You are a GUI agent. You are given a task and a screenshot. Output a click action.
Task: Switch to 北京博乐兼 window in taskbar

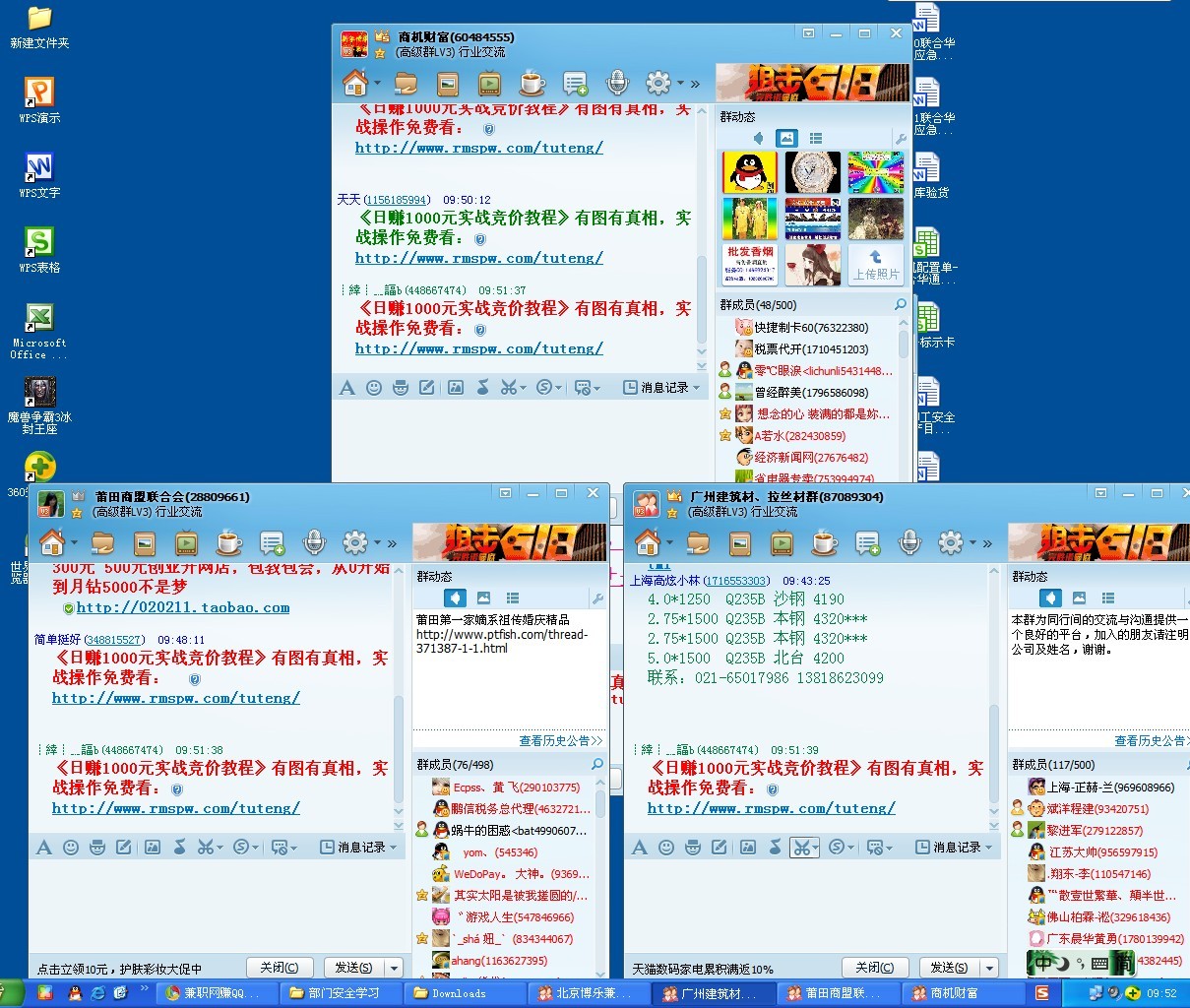pyautogui.click(x=591, y=993)
